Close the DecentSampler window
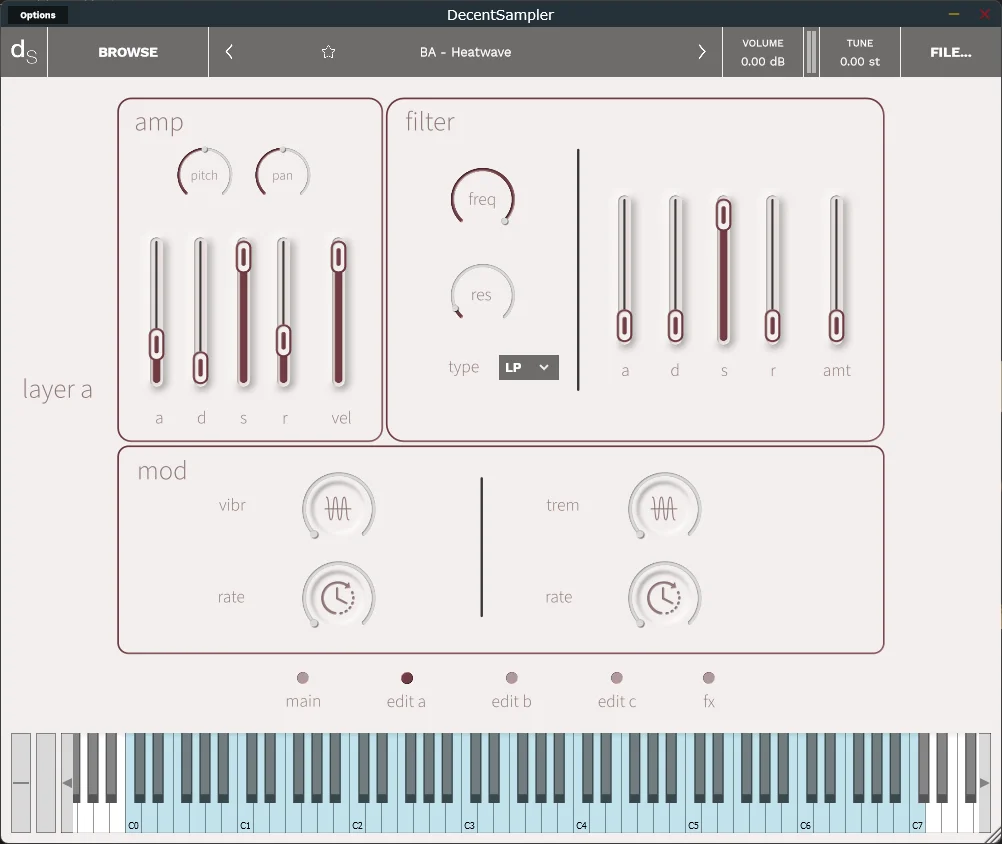Viewport: 1002px width, 844px height. (x=985, y=14)
